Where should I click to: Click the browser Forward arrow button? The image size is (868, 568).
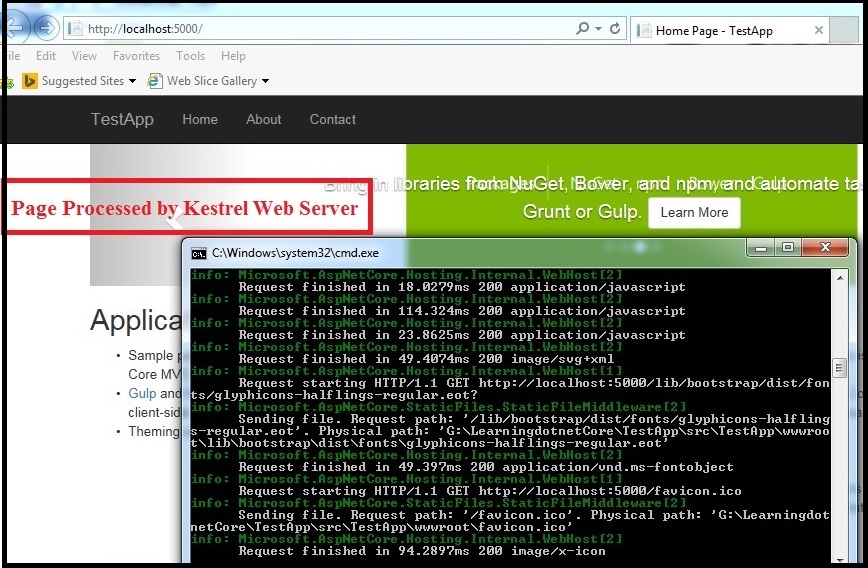[x=46, y=28]
